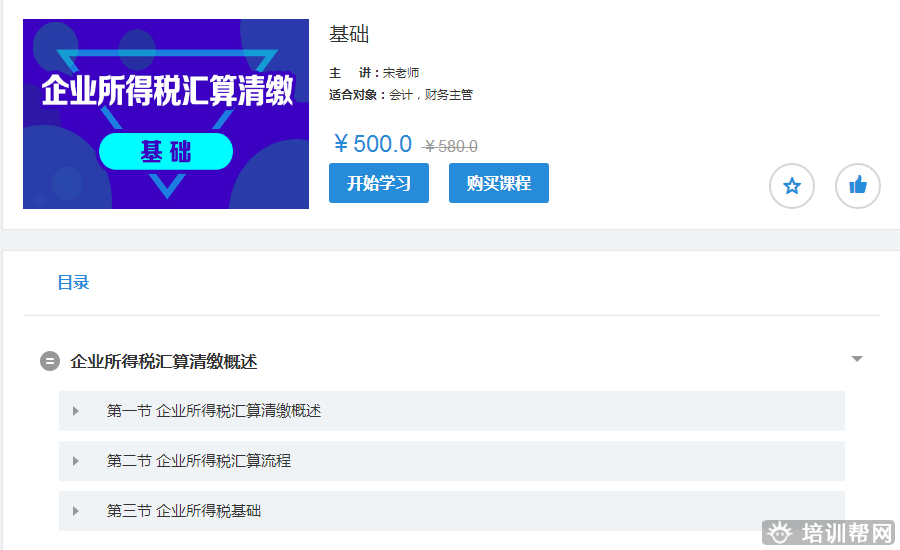Image resolution: width=900 pixels, height=550 pixels.
Task: Click the struck-through original price ¥580.0
Action: tap(449, 146)
